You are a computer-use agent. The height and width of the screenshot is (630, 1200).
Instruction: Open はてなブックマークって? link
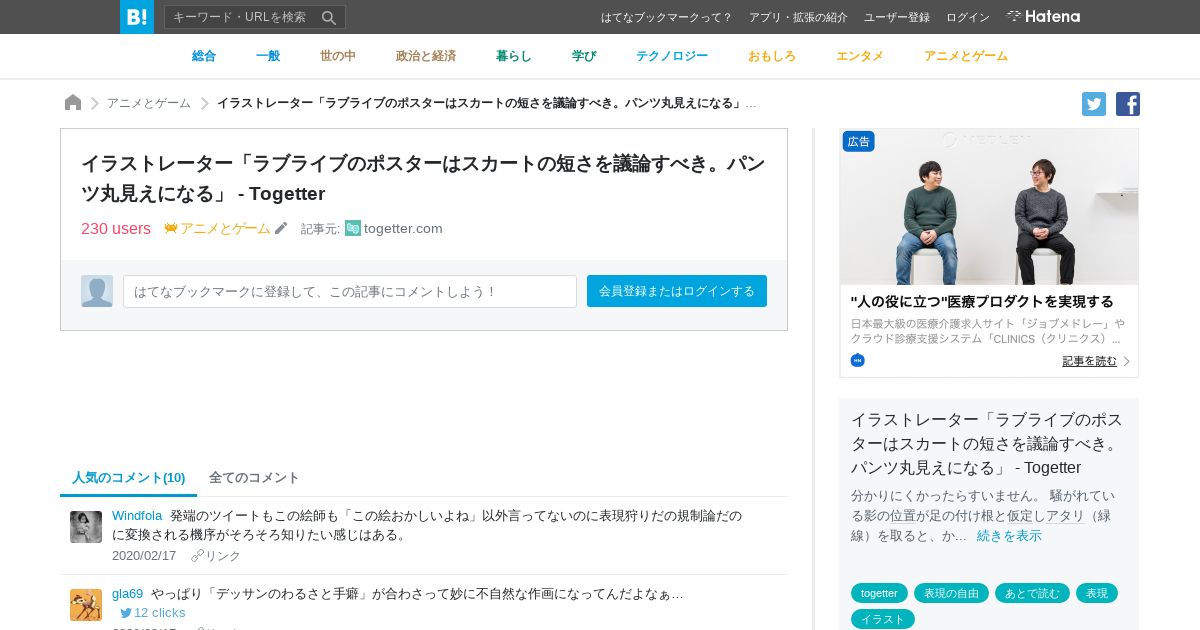click(x=666, y=17)
